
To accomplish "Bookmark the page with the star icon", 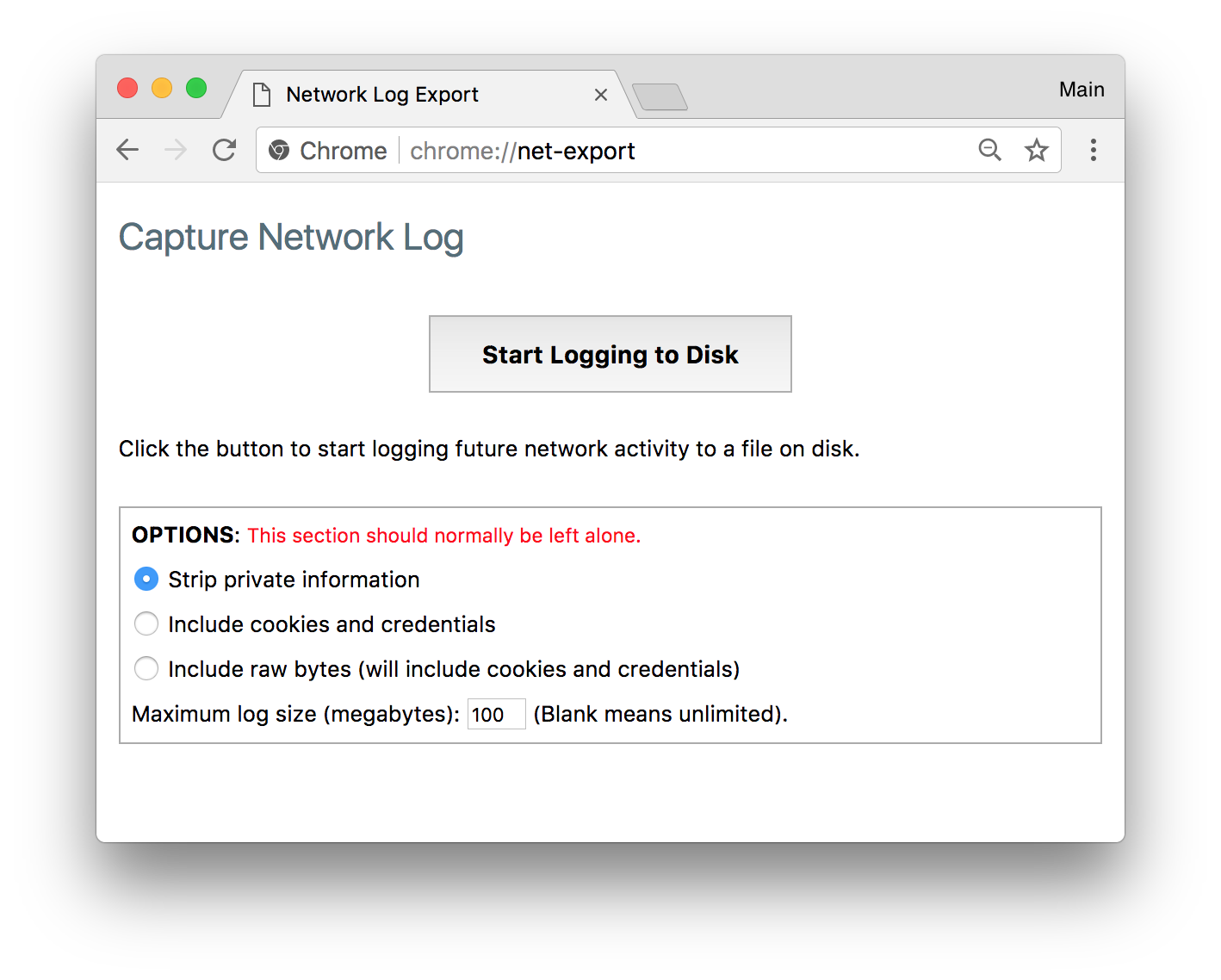I will (1037, 150).
